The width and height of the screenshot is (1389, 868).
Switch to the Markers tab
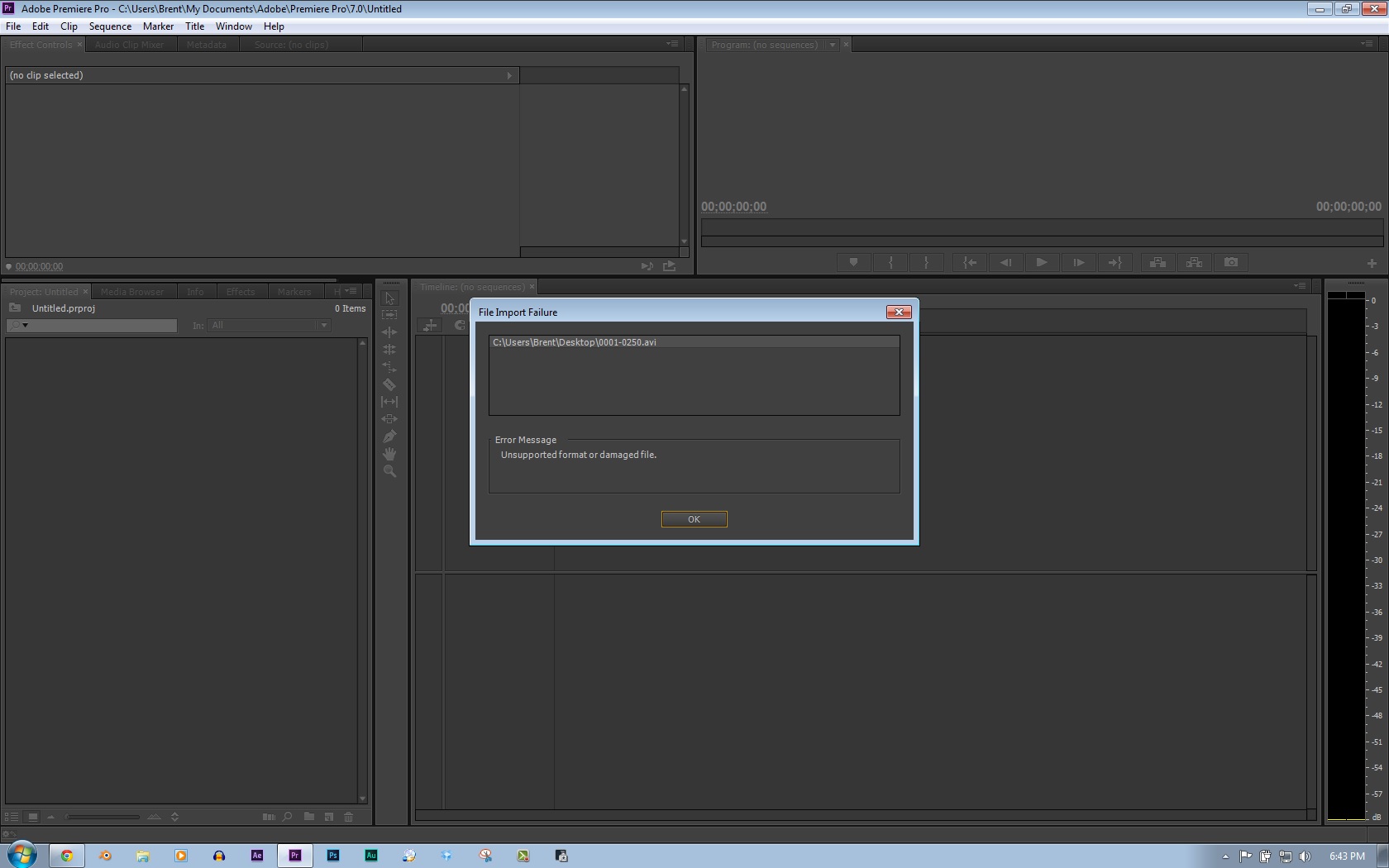pos(294,292)
